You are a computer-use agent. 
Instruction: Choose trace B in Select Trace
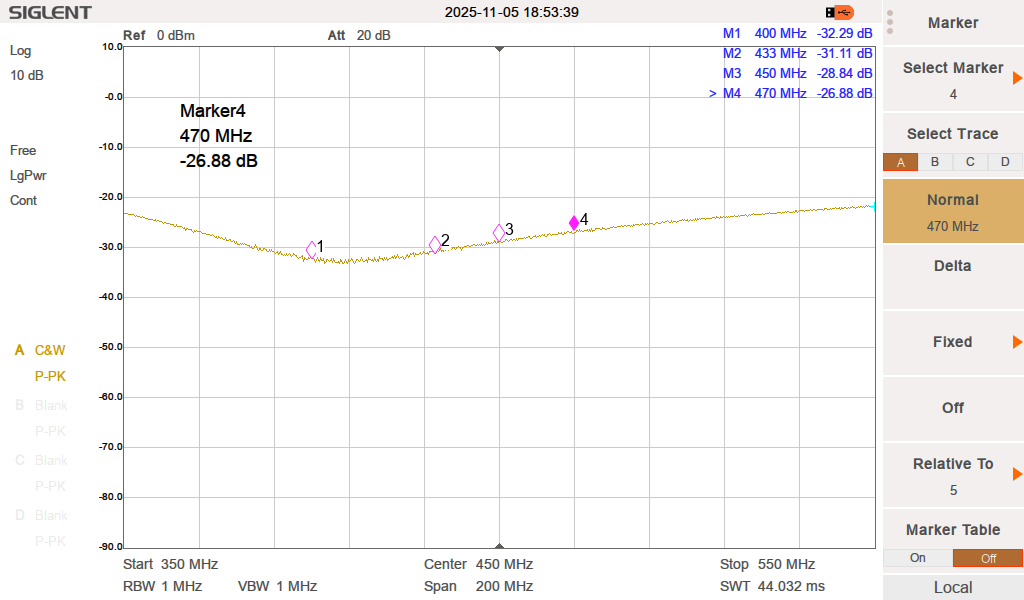(x=935, y=162)
